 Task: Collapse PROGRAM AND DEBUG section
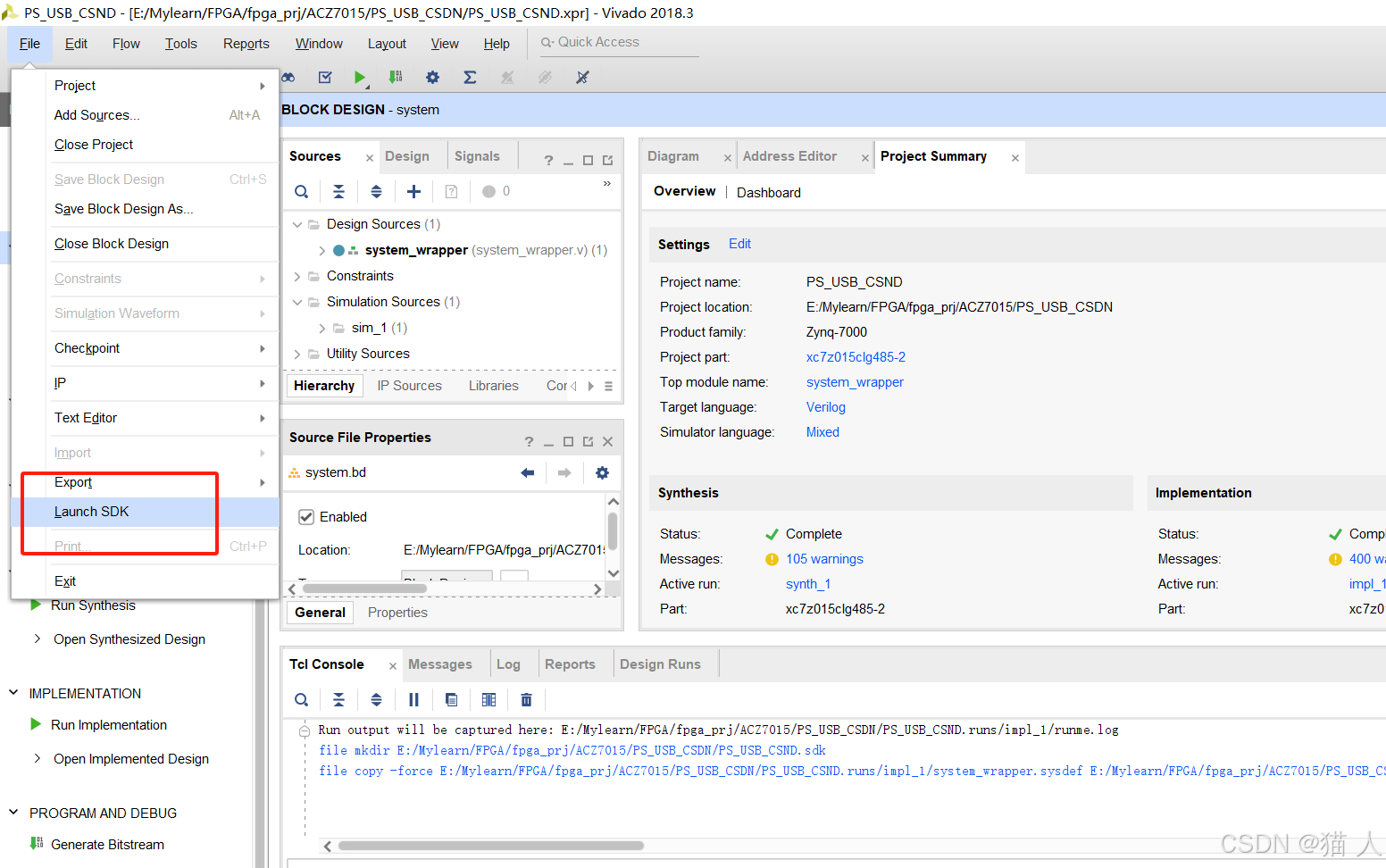tap(13, 812)
